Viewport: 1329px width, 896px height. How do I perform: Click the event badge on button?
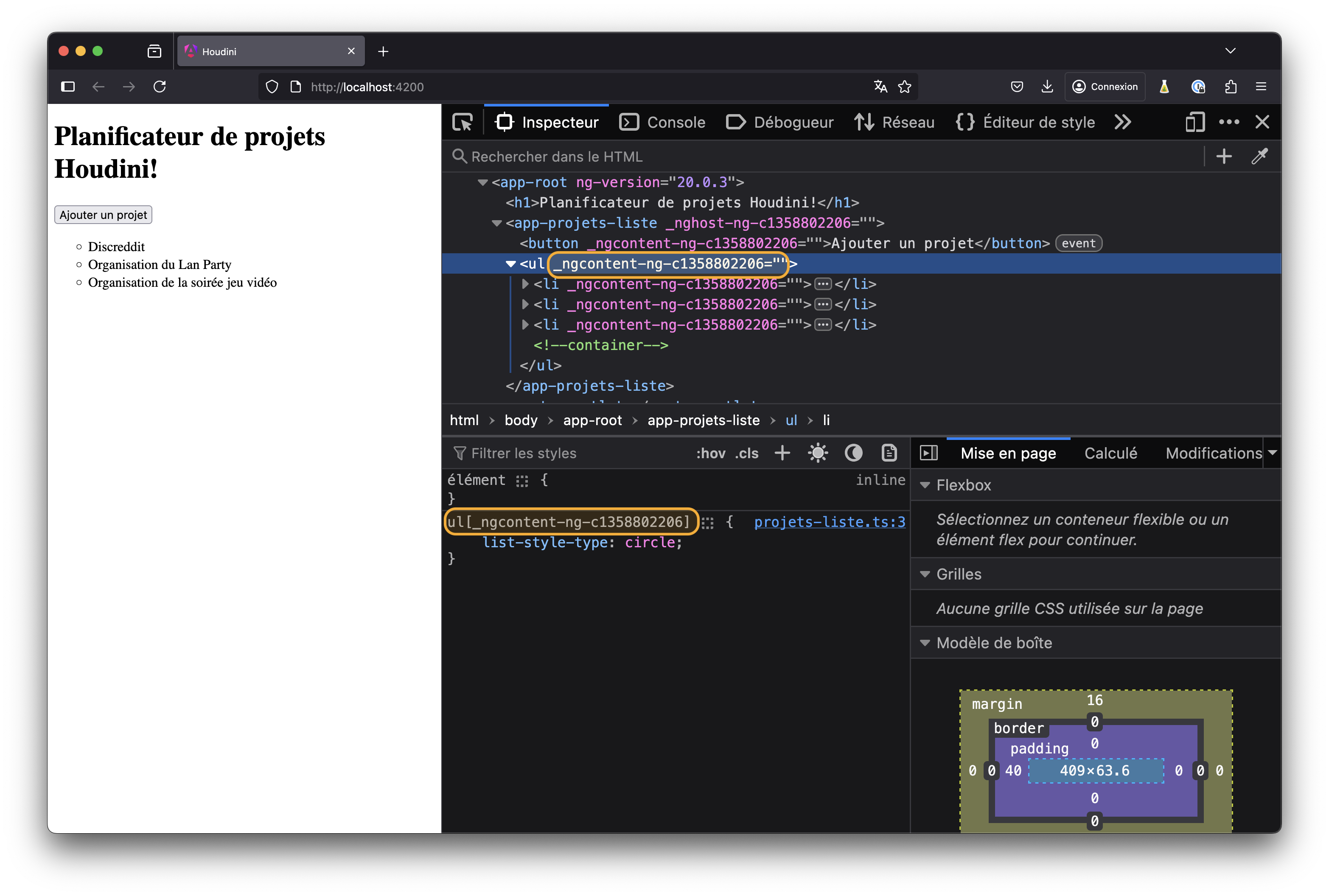tap(1078, 244)
